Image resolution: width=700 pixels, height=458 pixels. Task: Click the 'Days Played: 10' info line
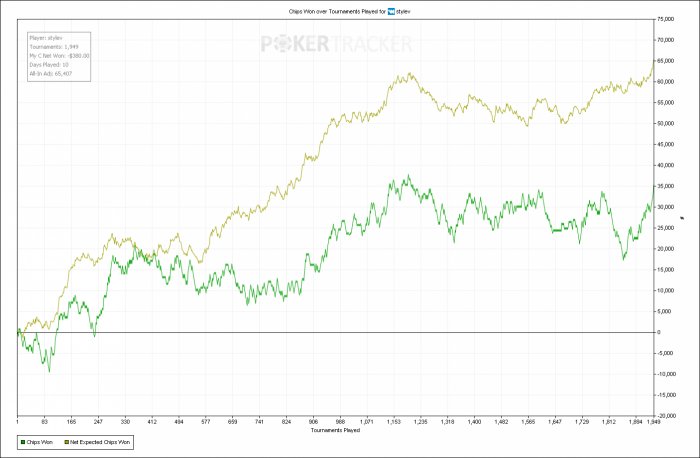[x=49, y=65]
